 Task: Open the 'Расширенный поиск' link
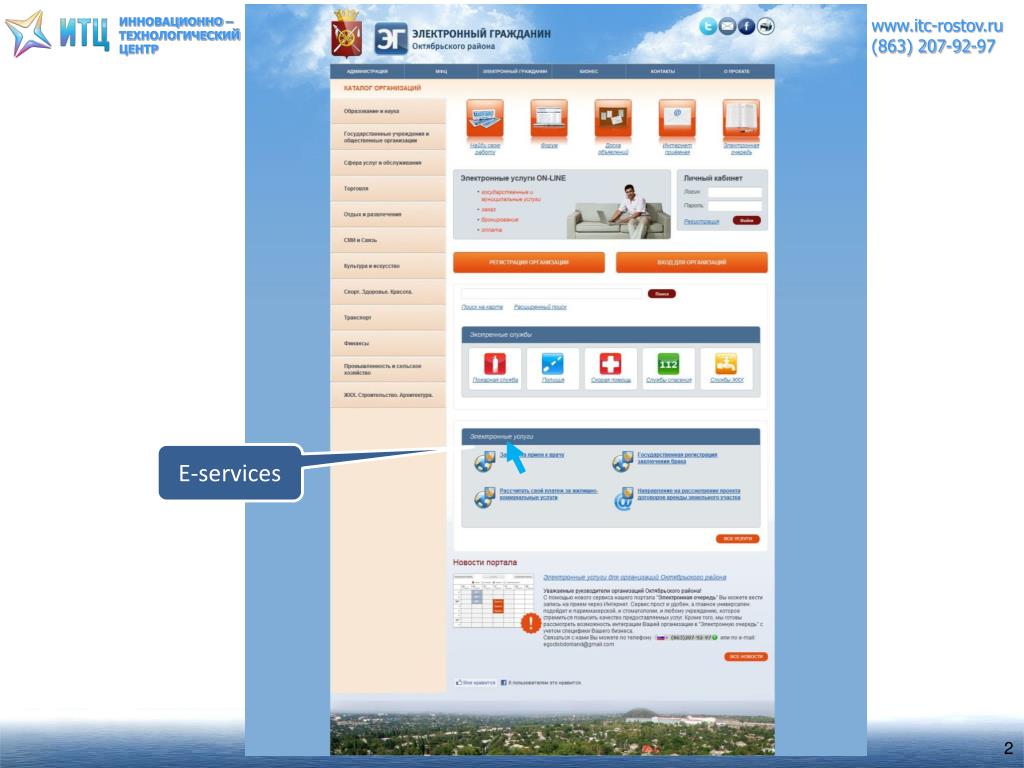pos(540,307)
